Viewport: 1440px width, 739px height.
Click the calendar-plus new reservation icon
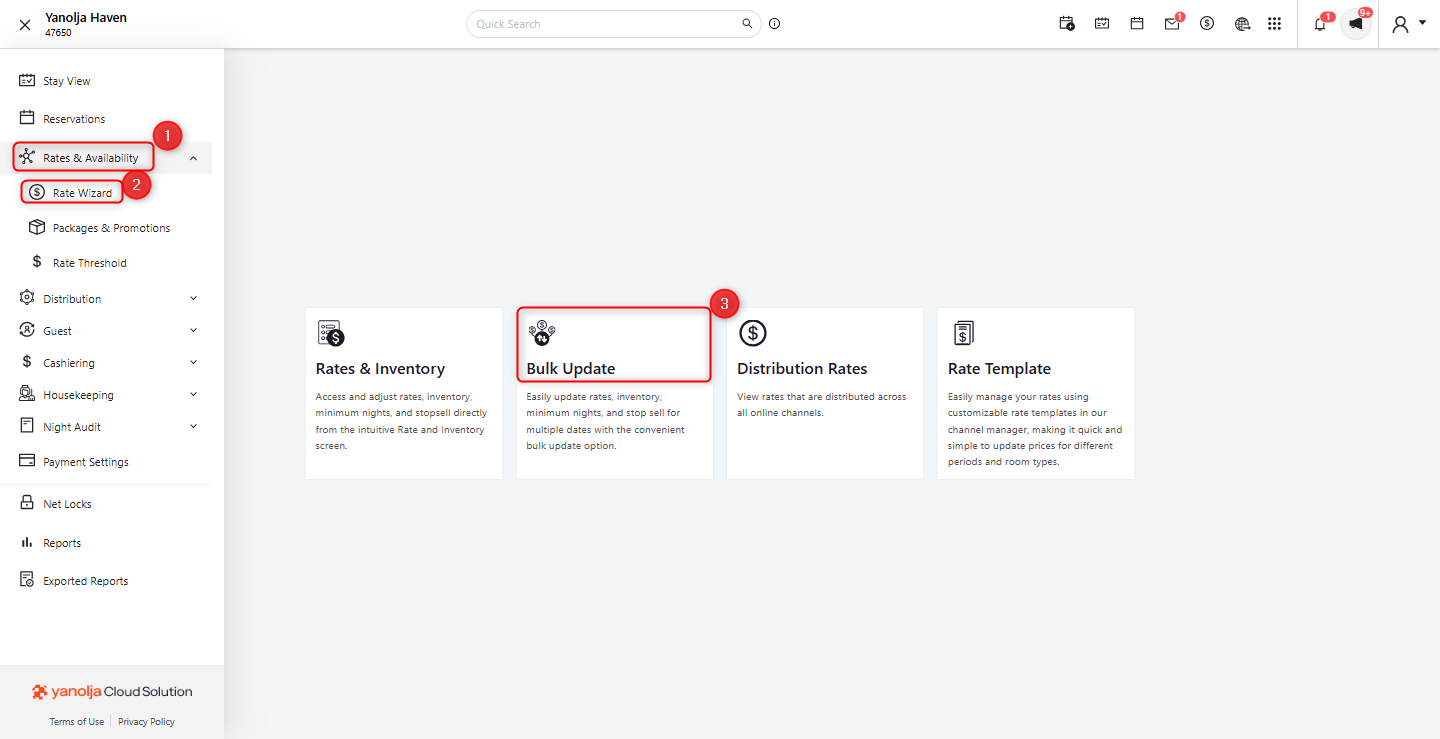1067,24
